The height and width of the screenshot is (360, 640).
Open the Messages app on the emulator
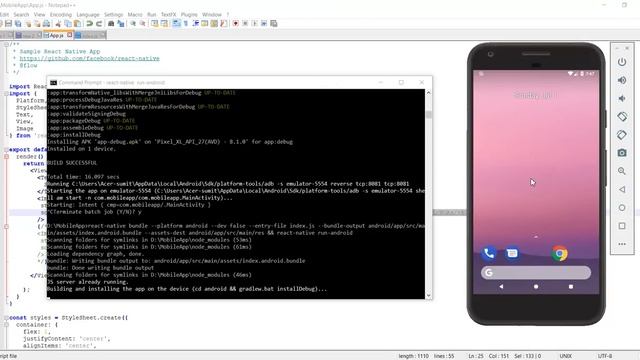coord(512,253)
